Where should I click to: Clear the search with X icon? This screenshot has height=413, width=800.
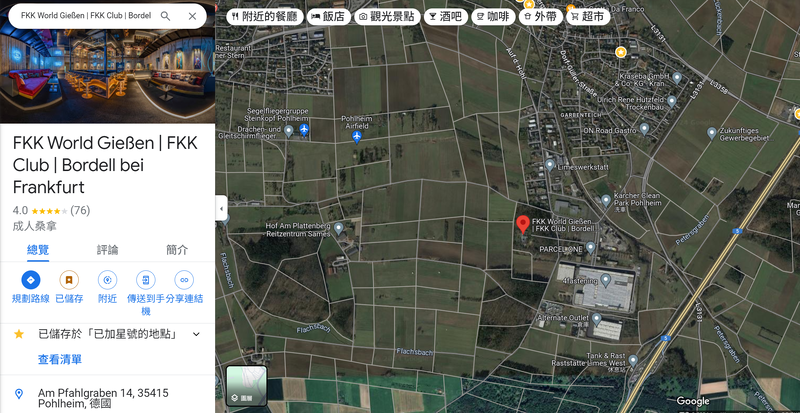[192, 16]
